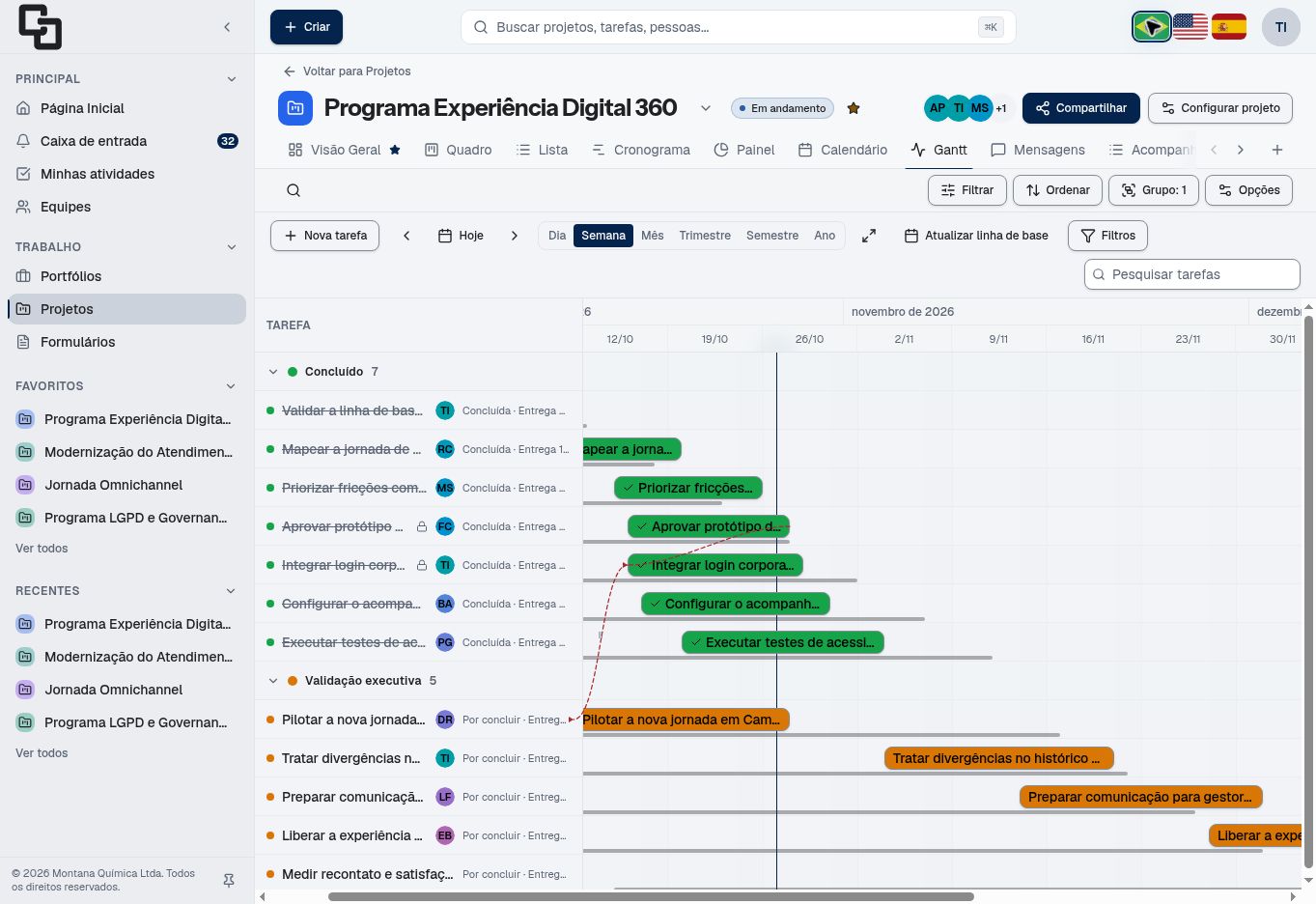The width and height of the screenshot is (1316, 904).
Task: Open the TI user avatar menu
Action: pos(1281,27)
